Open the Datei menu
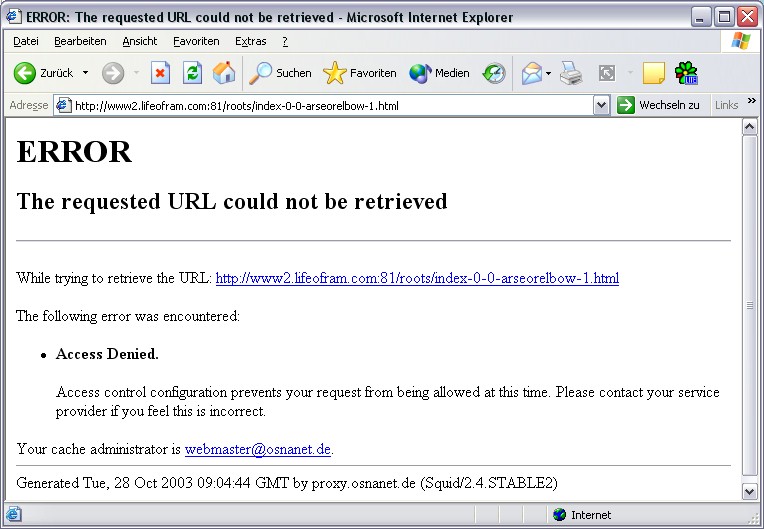This screenshot has height=529, width=764. coord(26,41)
